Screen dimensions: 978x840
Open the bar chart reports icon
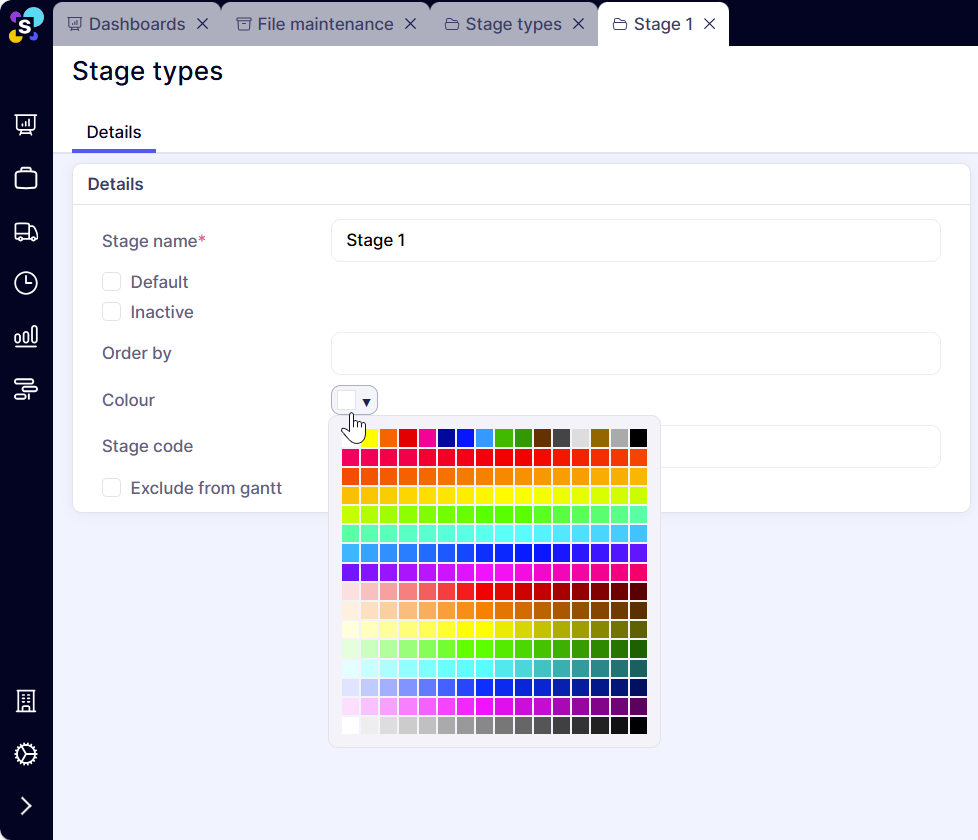[x=26, y=336]
